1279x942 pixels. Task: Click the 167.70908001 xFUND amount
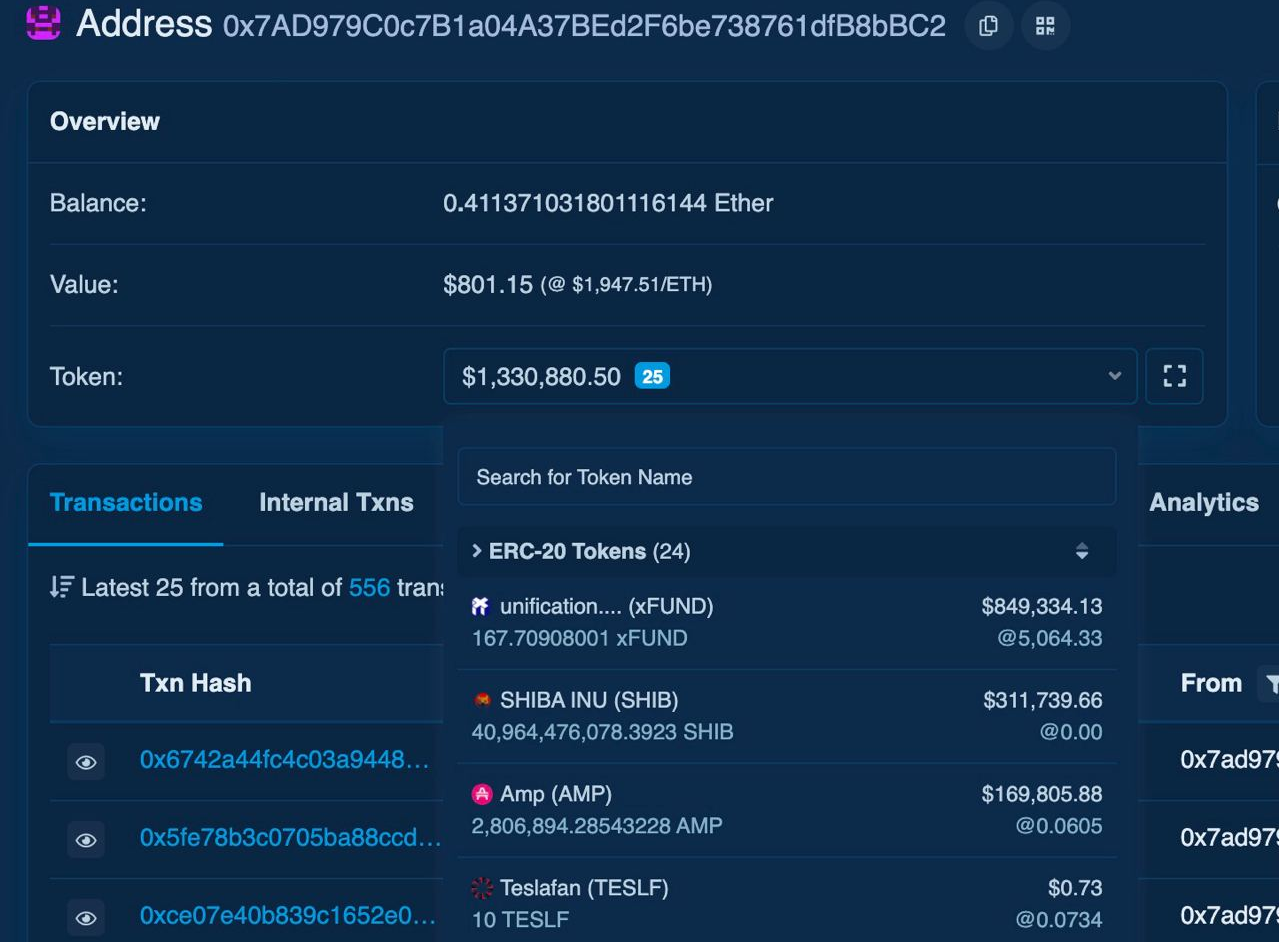coord(579,638)
